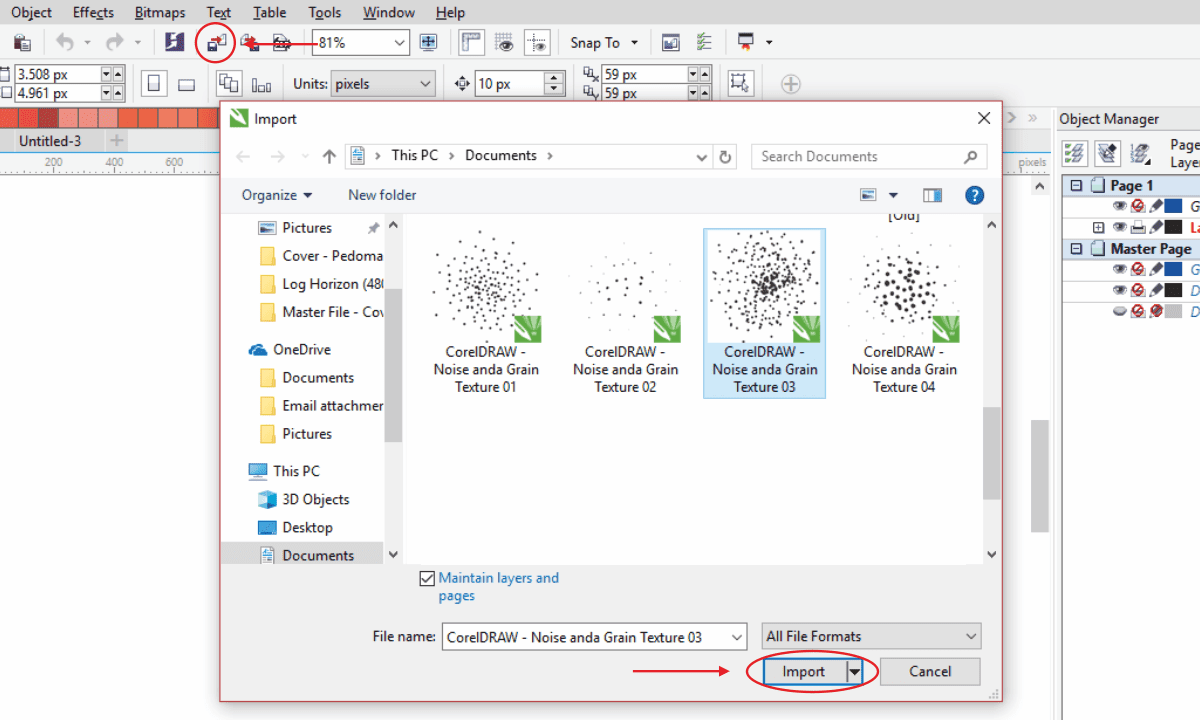Select 3D Objects in the navigation pane
1200x720 pixels.
pyautogui.click(x=315, y=499)
